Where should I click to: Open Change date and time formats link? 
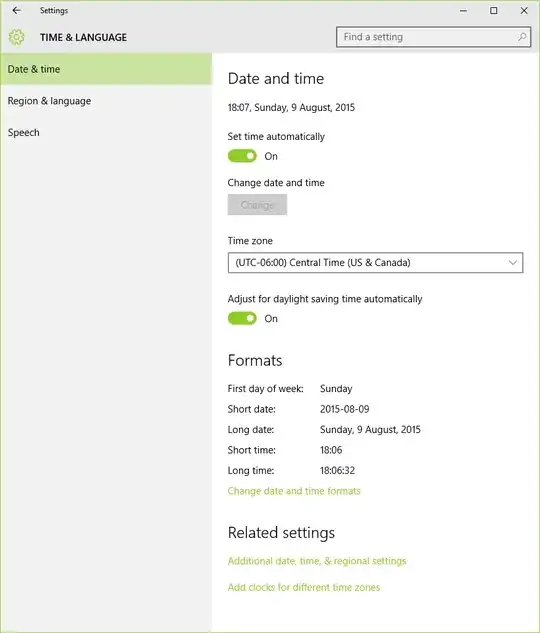tap(294, 491)
